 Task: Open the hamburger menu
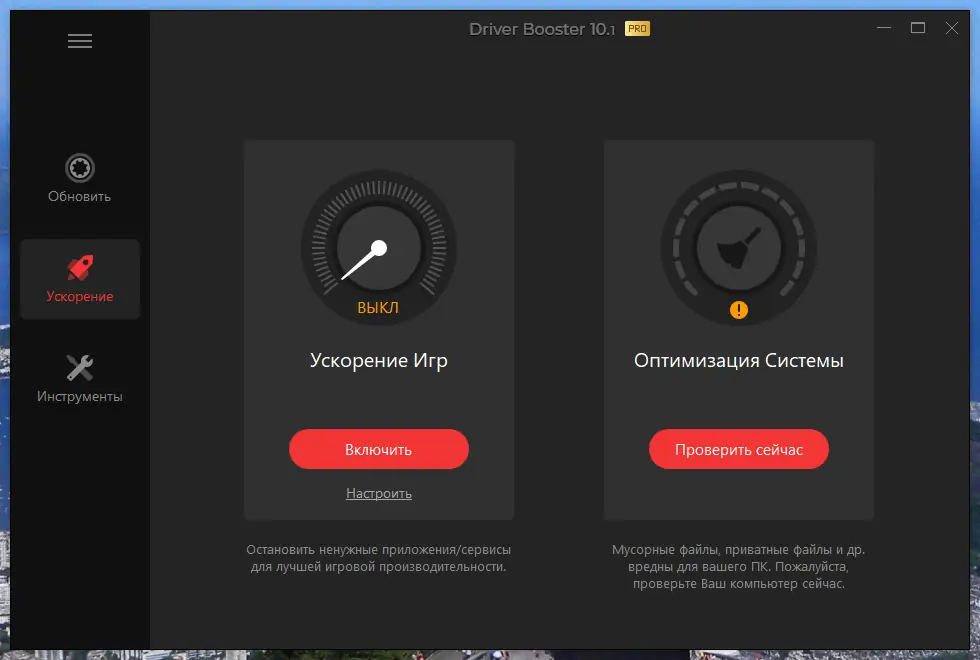(80, 41)
